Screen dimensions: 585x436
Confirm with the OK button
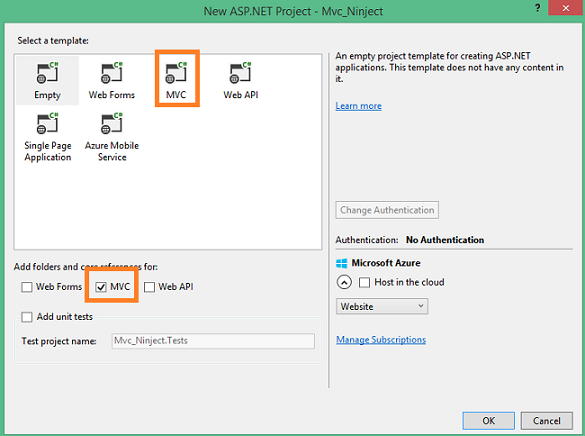488,421
